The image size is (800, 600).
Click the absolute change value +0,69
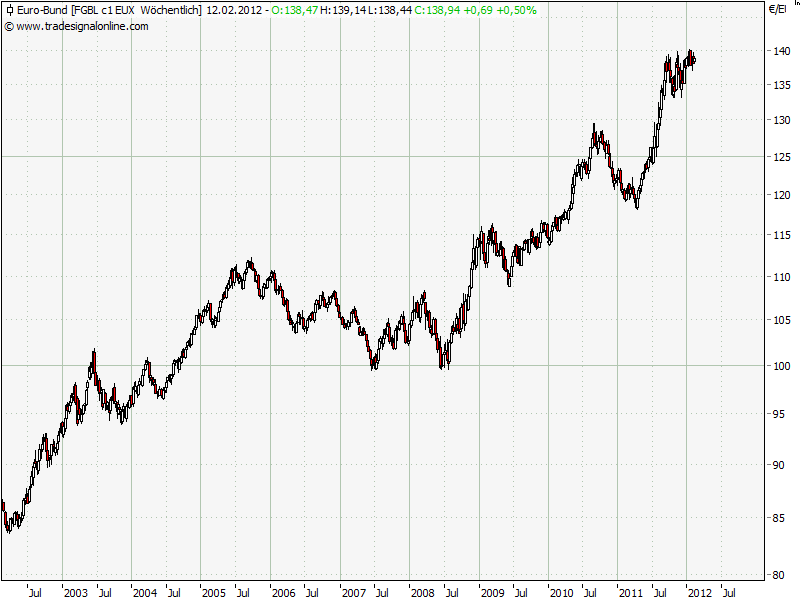coord(478,10)
